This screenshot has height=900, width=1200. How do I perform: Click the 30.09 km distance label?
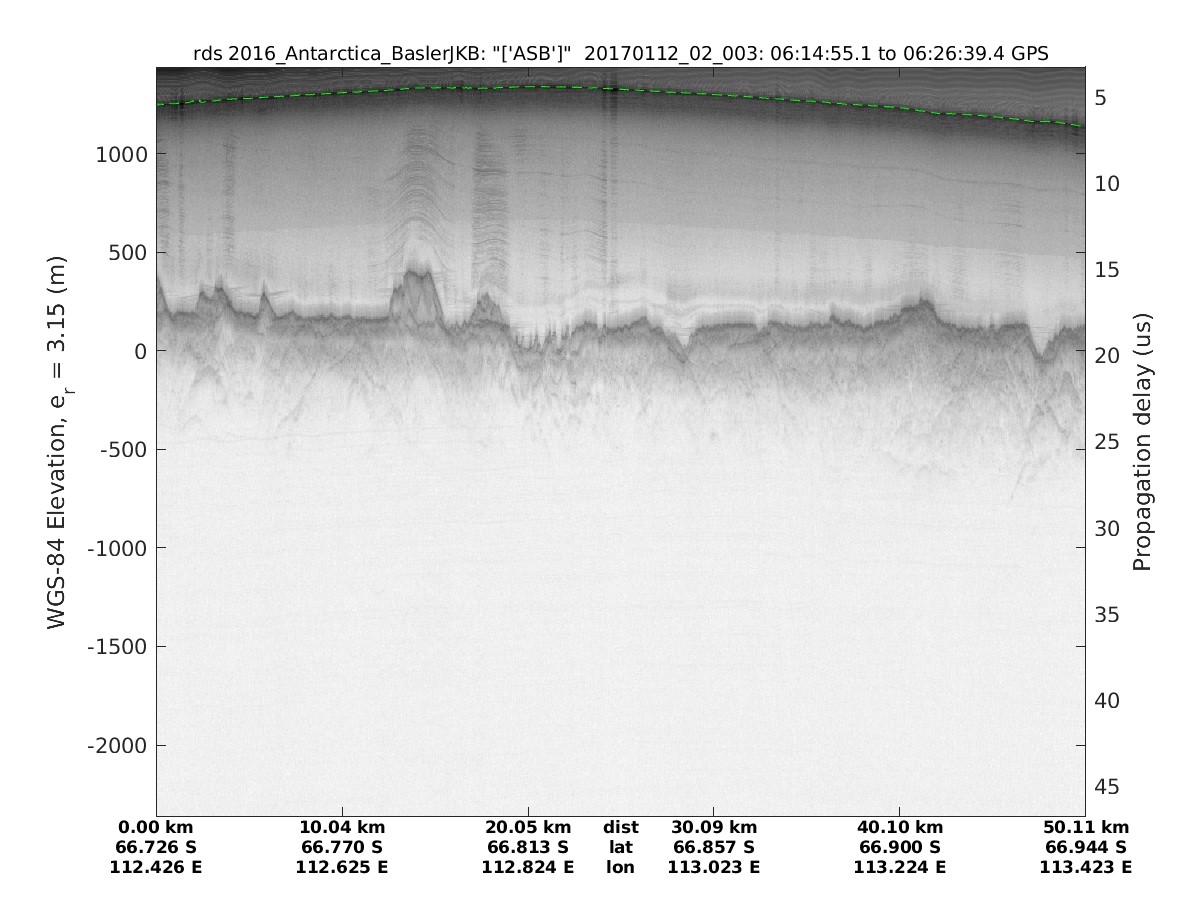[x=714, y=828]
